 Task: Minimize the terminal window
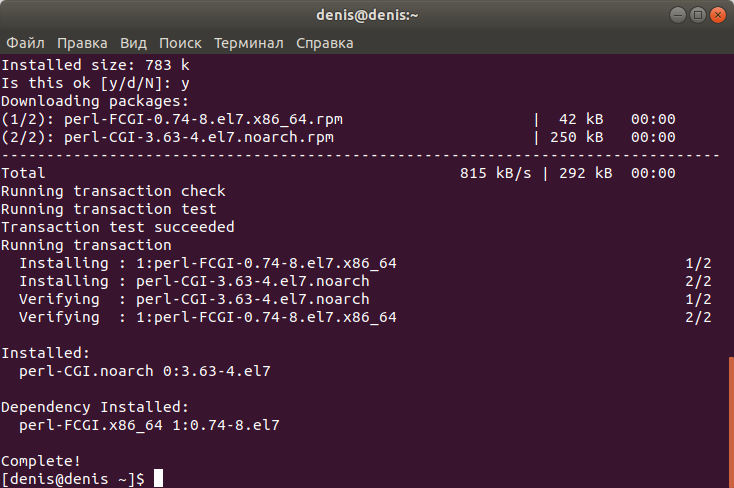click(x=677, y=15)
